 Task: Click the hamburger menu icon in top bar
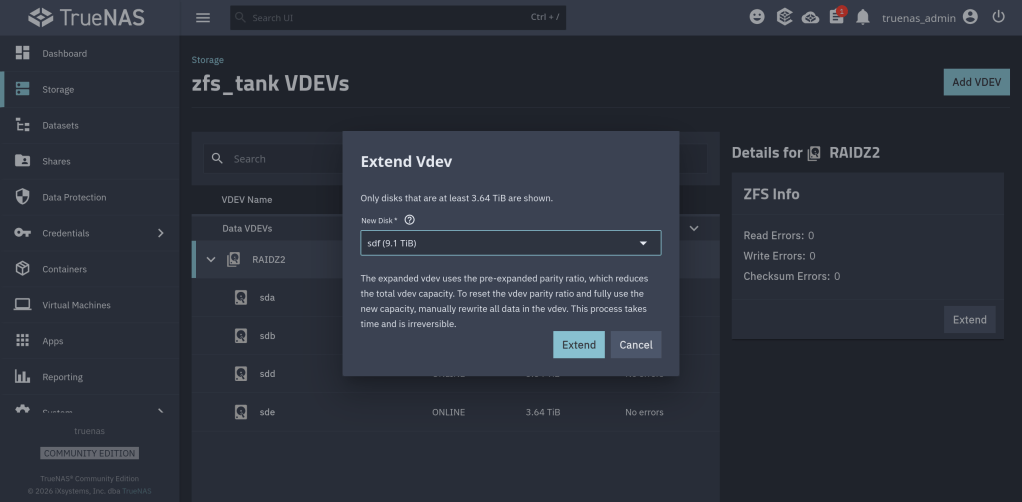coord(203,18)
